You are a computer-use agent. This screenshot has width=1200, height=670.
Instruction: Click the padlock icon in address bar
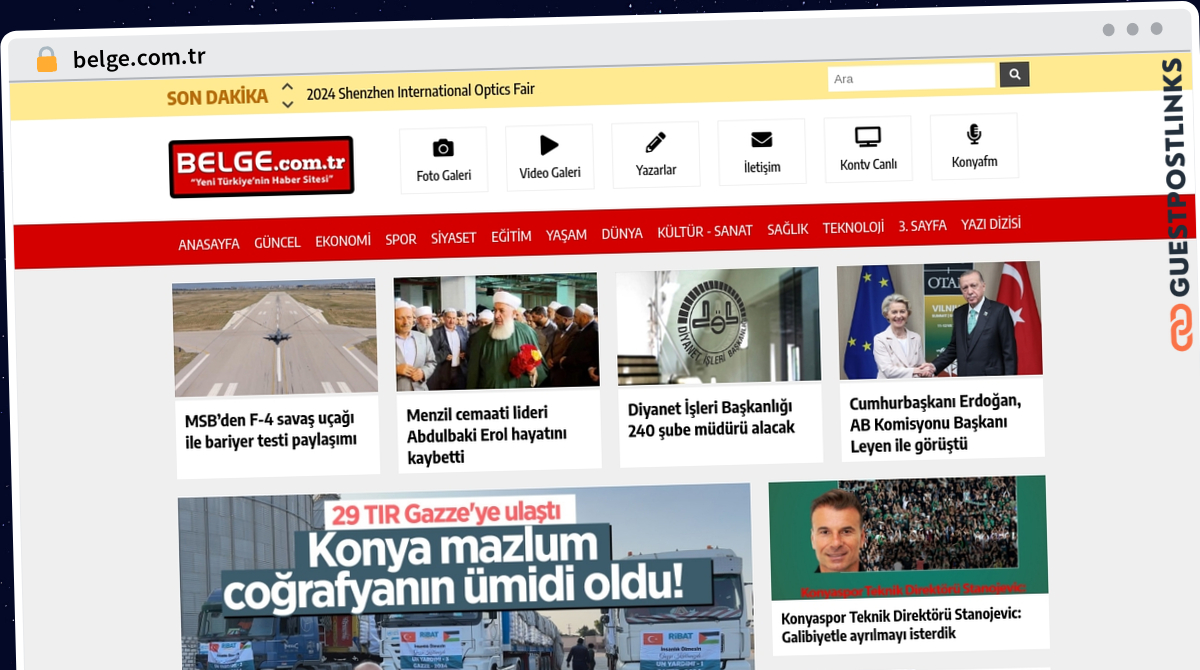tap(47, 60)
